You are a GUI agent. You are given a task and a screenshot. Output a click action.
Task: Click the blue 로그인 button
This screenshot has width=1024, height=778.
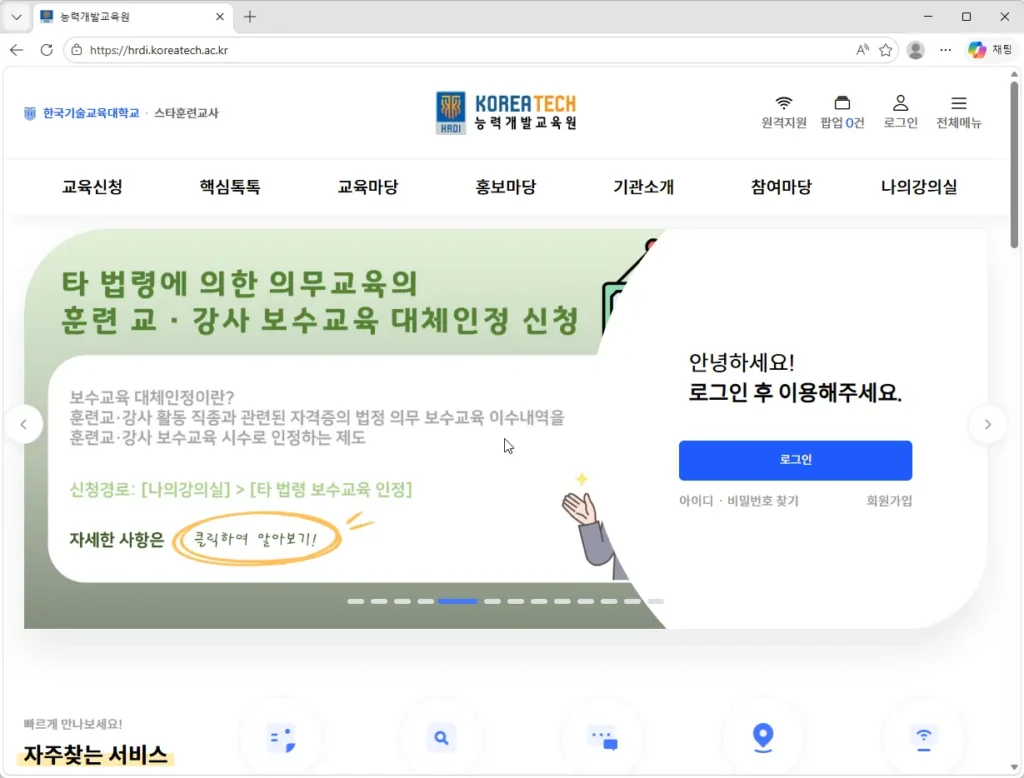795,460
